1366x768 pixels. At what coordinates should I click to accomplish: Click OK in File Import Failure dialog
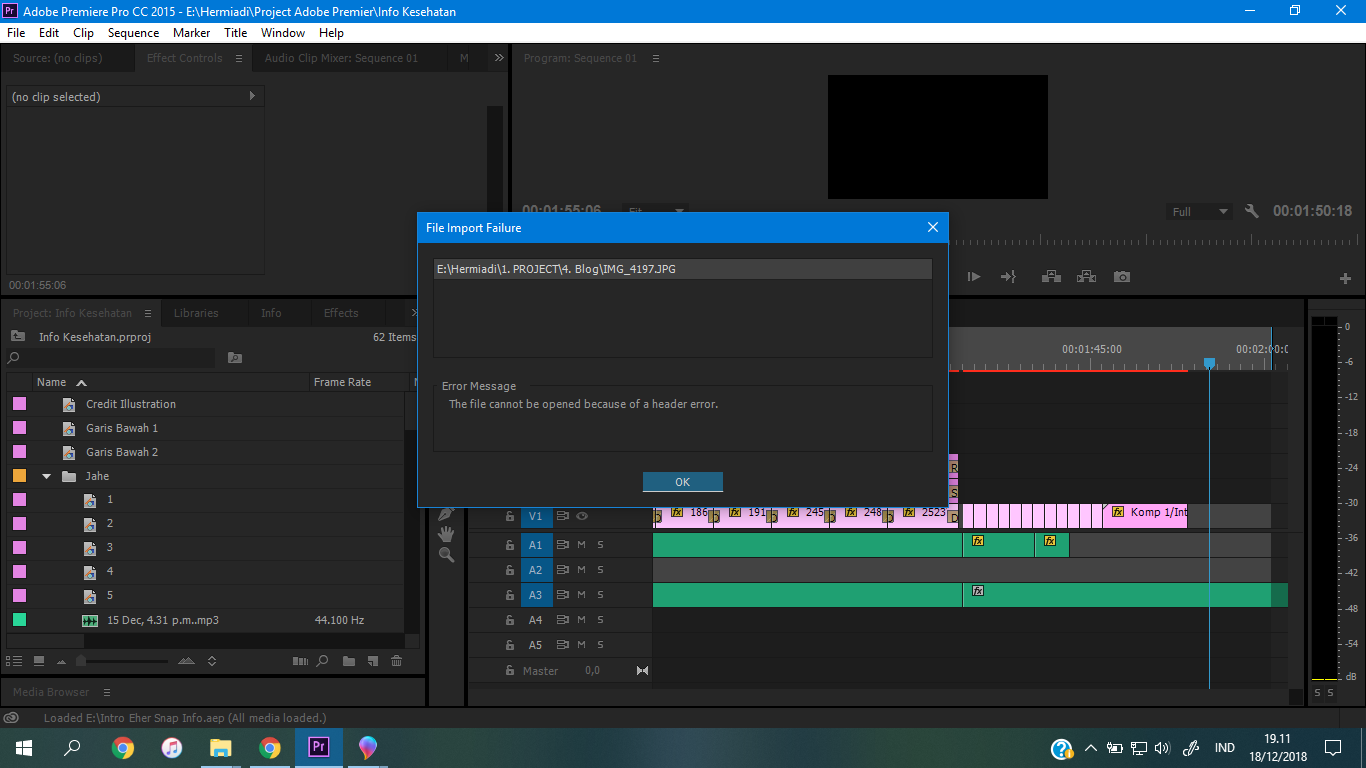pos(682,482)
